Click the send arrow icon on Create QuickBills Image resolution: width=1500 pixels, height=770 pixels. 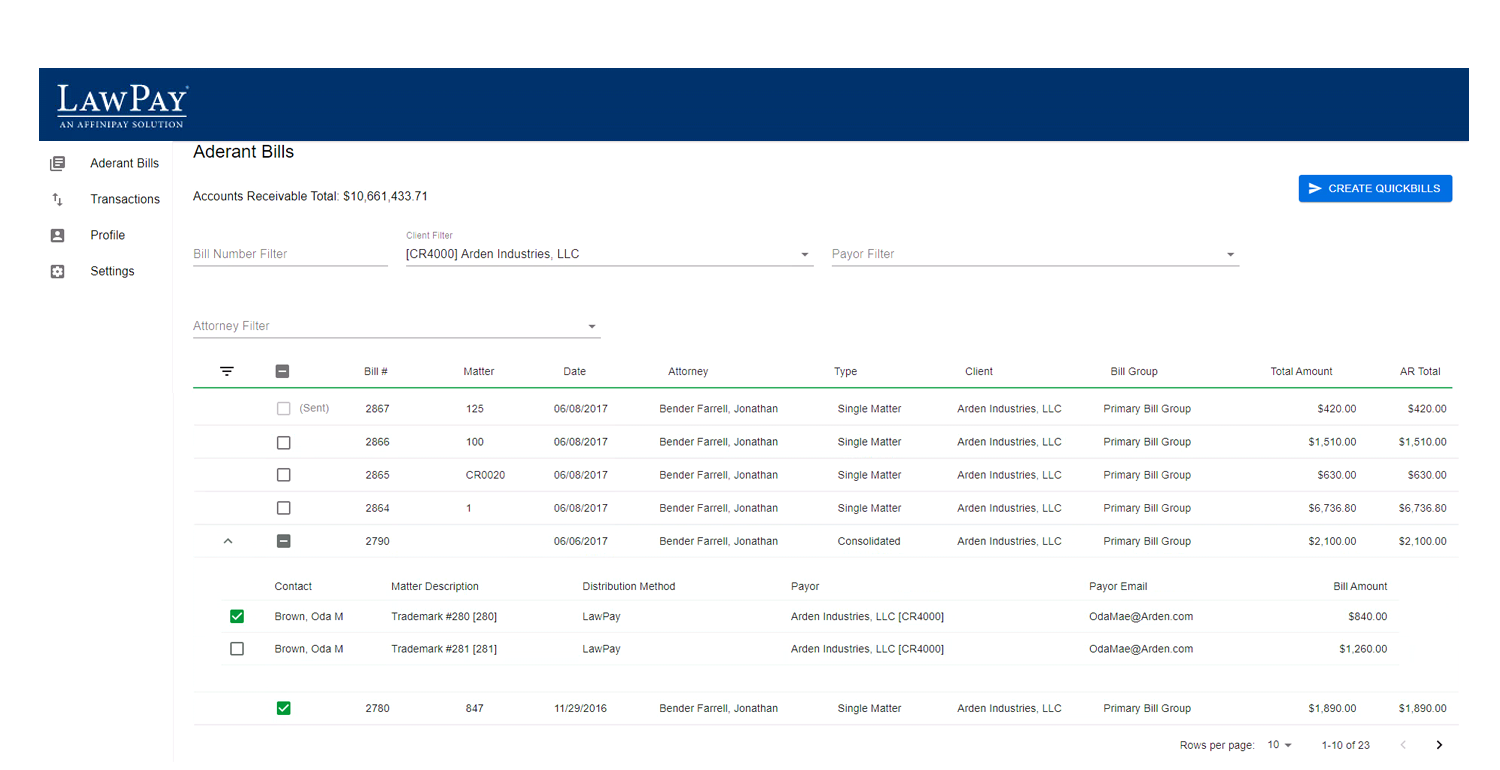point(1316,188)
